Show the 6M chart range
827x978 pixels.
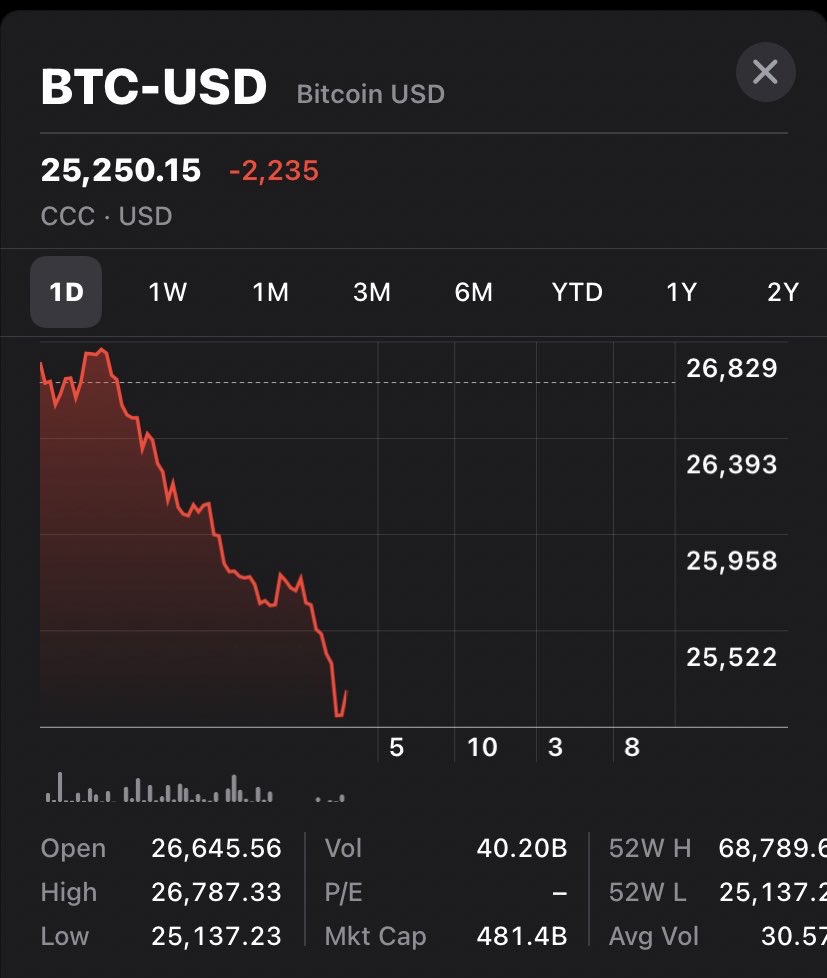474,292
